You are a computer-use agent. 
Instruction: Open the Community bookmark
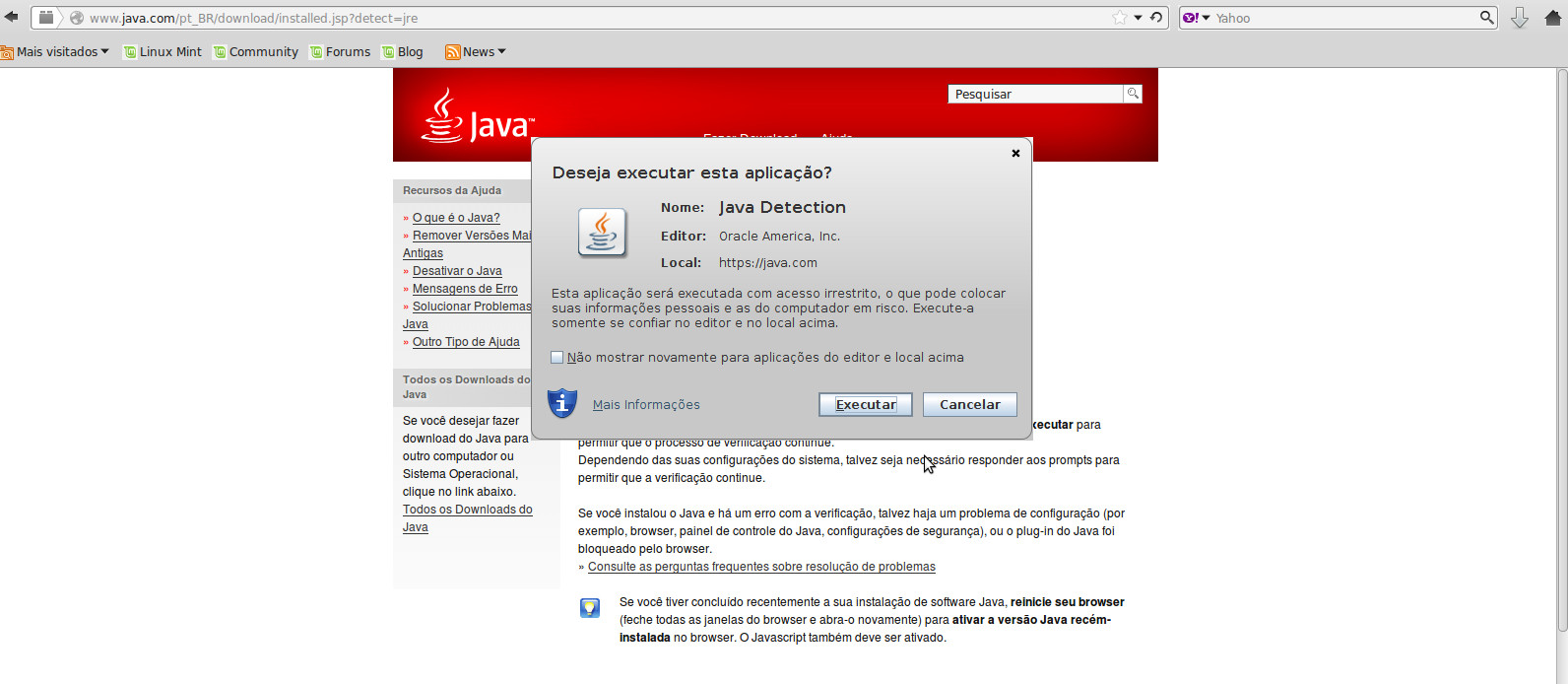[x=256, y=51]
